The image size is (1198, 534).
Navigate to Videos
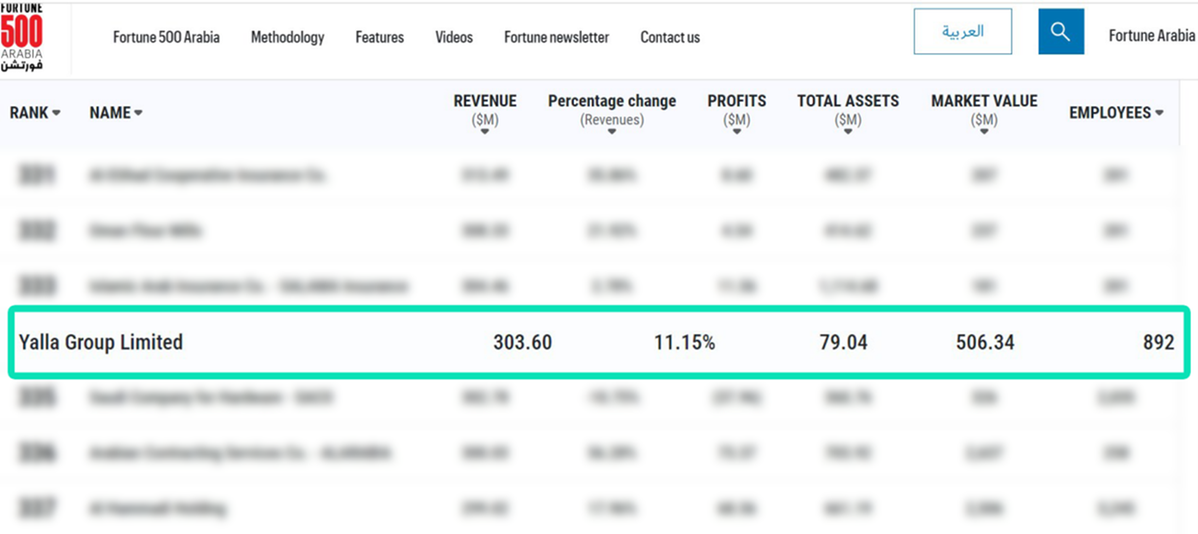click(454, 37)
